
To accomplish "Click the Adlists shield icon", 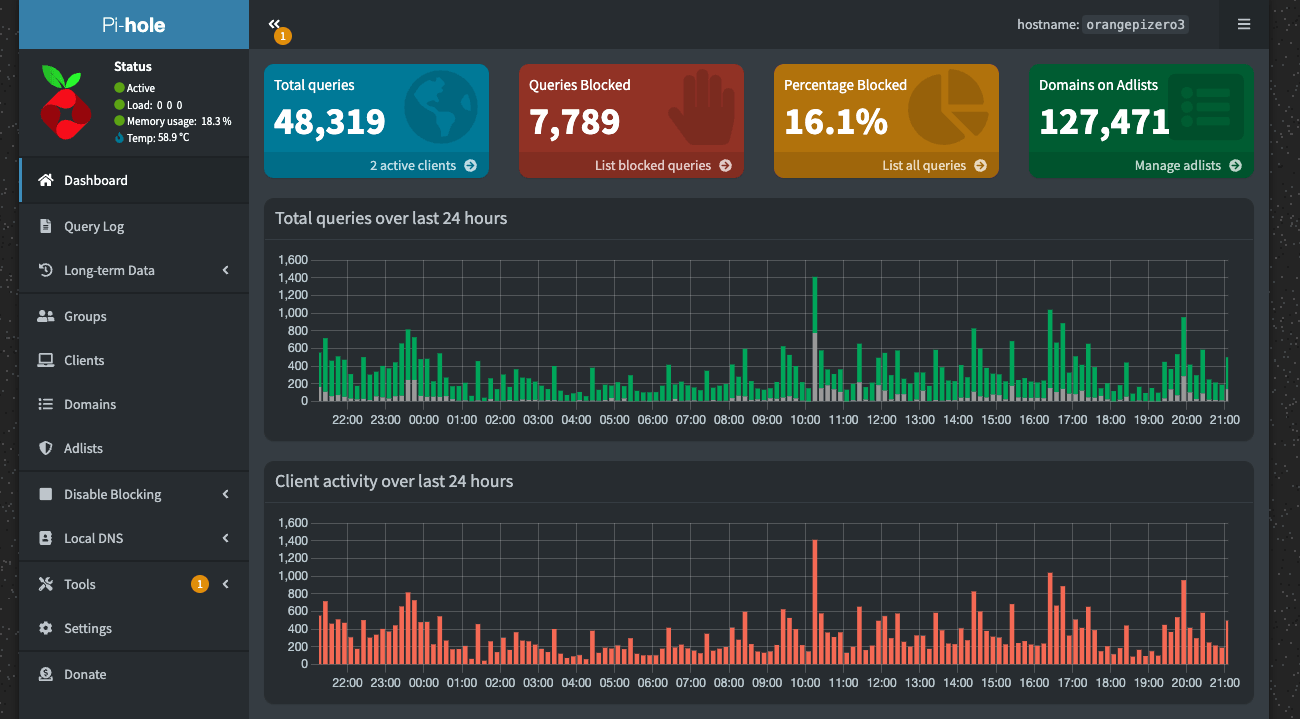I will 46,448.
